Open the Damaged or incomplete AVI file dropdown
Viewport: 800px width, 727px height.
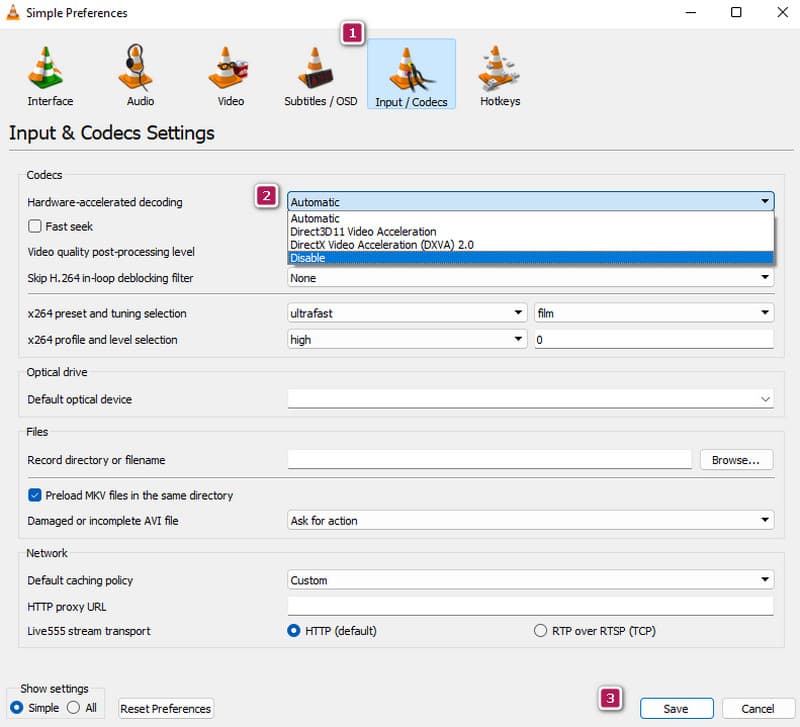point(766,520)
